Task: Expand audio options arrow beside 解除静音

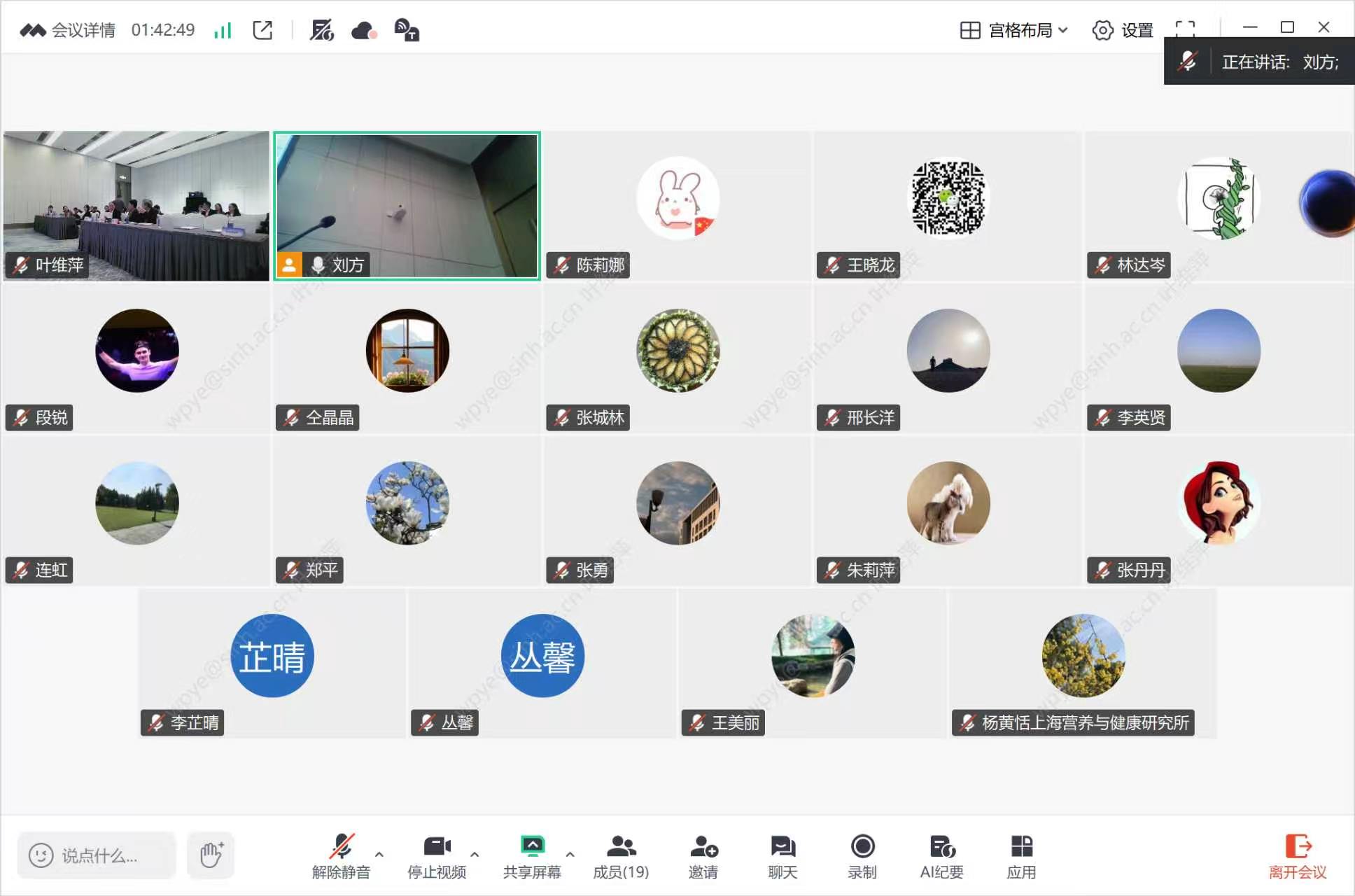Action: point(379,854)
